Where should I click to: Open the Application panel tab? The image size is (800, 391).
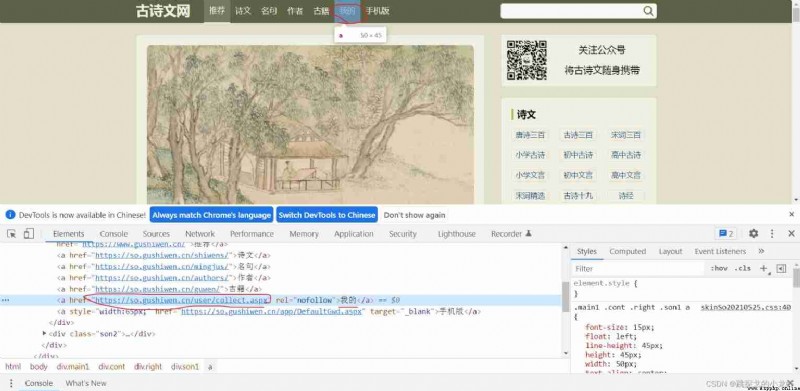tap(354, 234)
